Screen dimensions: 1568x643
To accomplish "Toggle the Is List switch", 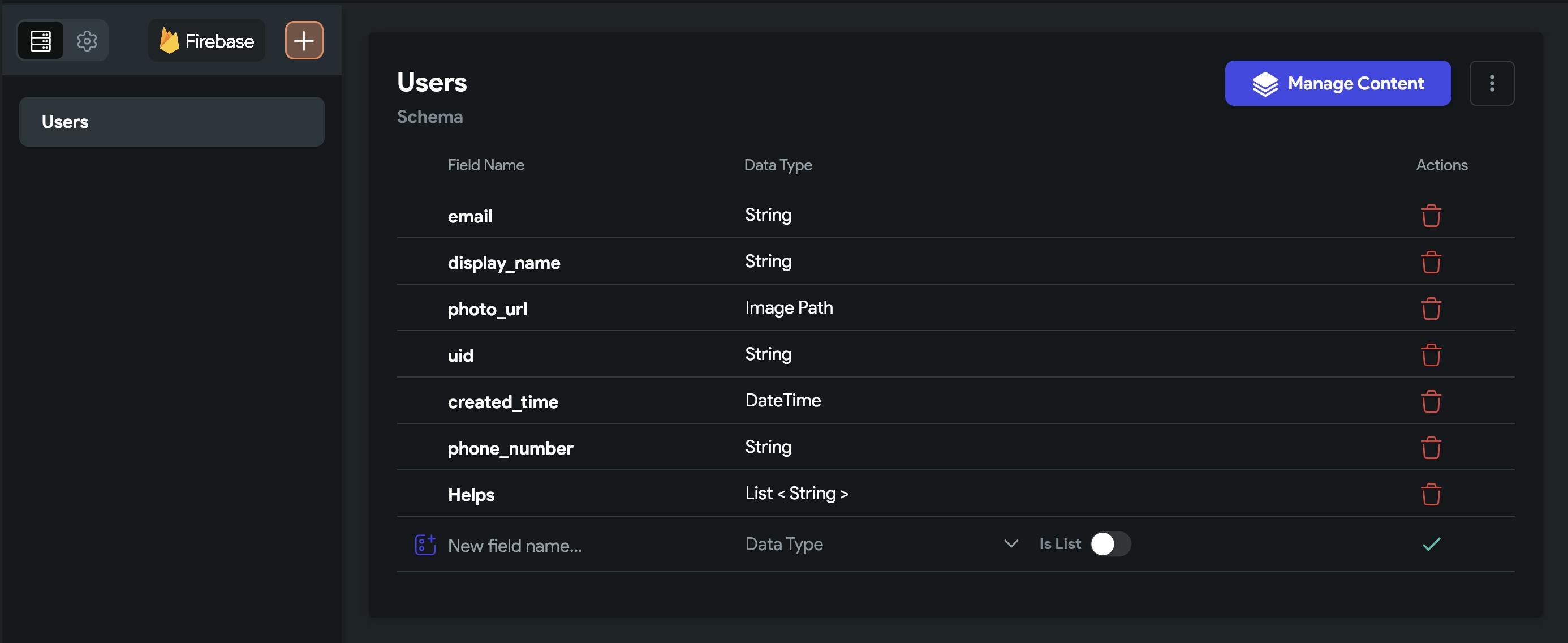I will (x=1110, y=544).
